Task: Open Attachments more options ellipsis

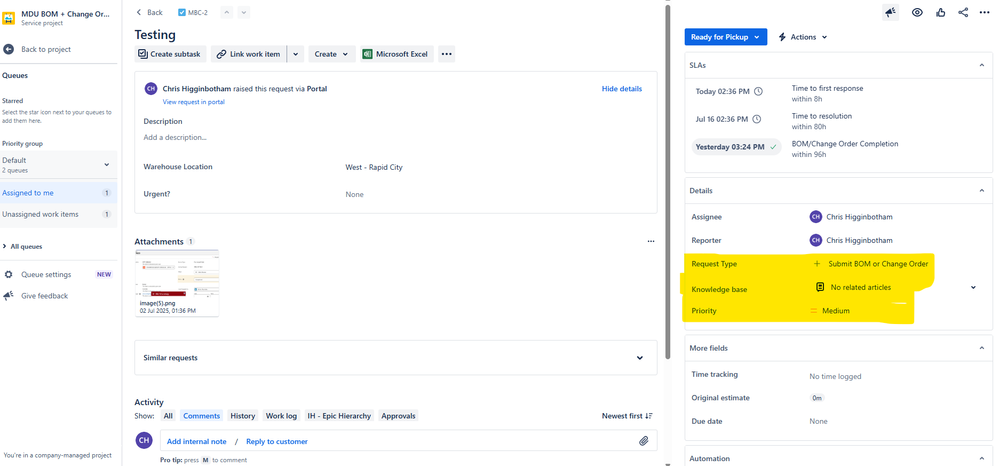Action: [x=650, y=242]
